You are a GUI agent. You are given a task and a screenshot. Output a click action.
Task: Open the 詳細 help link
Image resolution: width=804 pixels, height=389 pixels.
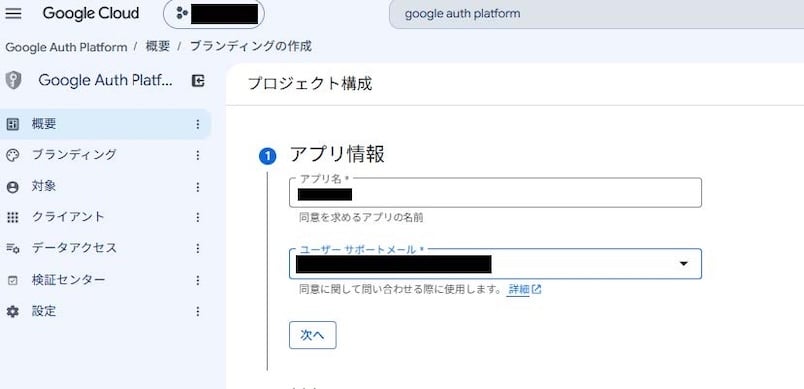tap(524, 290)
